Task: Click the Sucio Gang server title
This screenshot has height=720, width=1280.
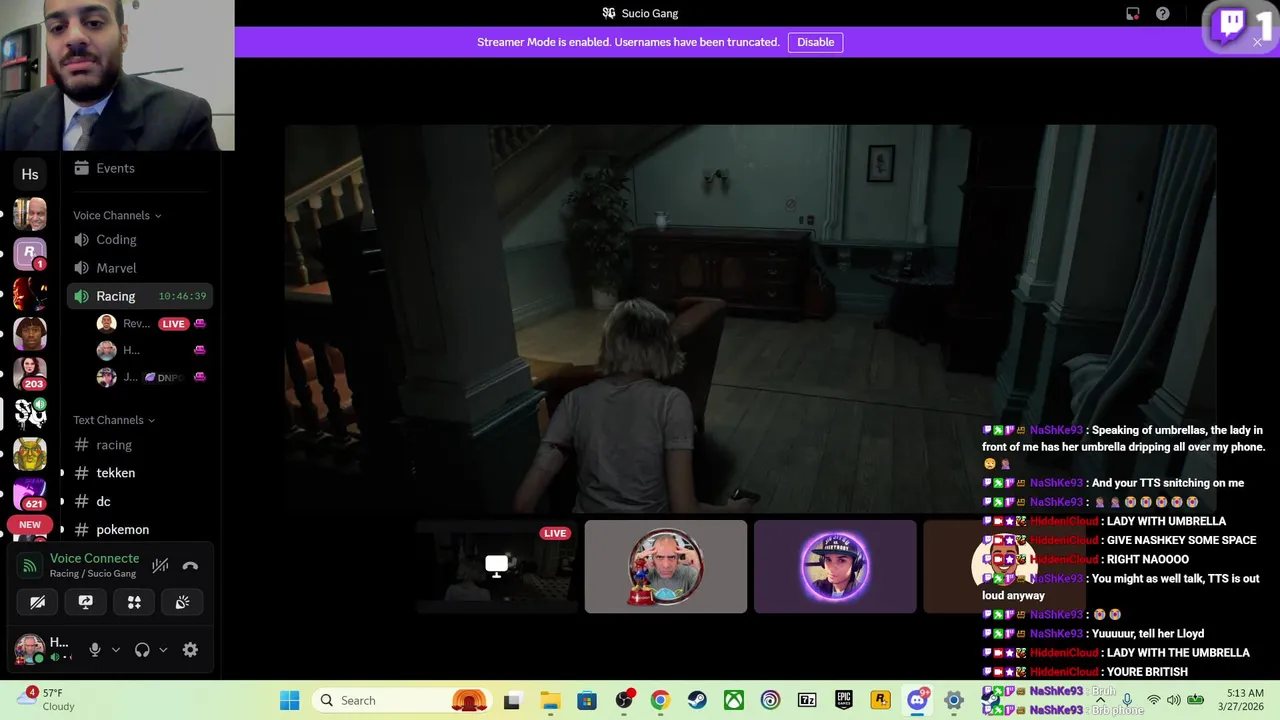Action: click(640, 14)
